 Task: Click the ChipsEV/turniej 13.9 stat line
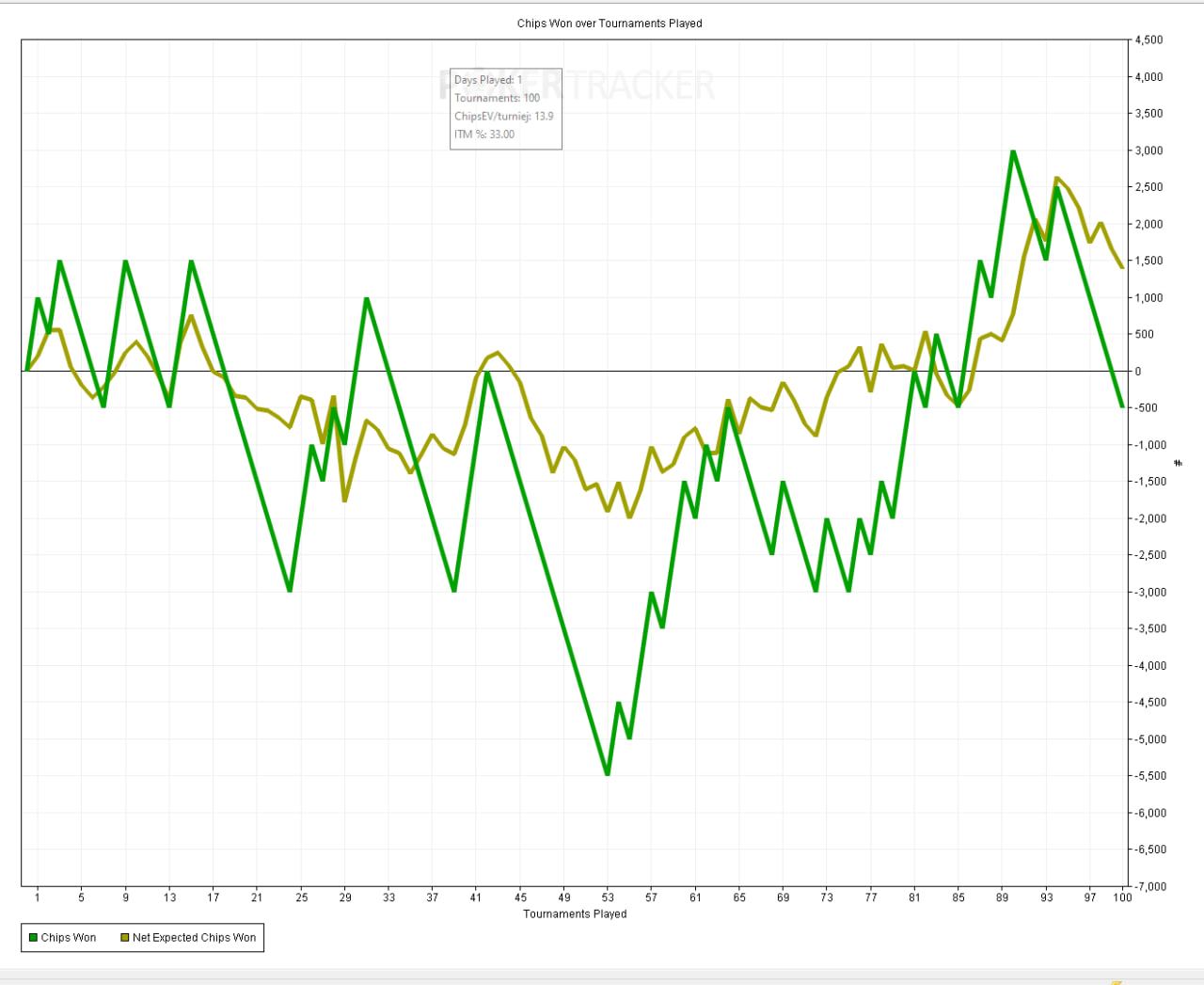click(x=503, y=117)
